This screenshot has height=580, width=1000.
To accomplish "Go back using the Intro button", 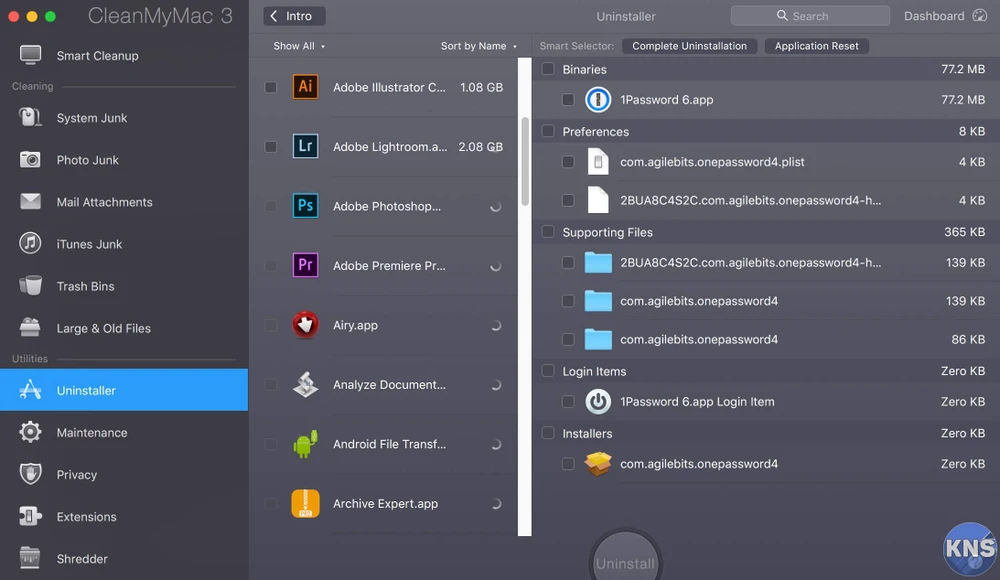I will (295, 16).
